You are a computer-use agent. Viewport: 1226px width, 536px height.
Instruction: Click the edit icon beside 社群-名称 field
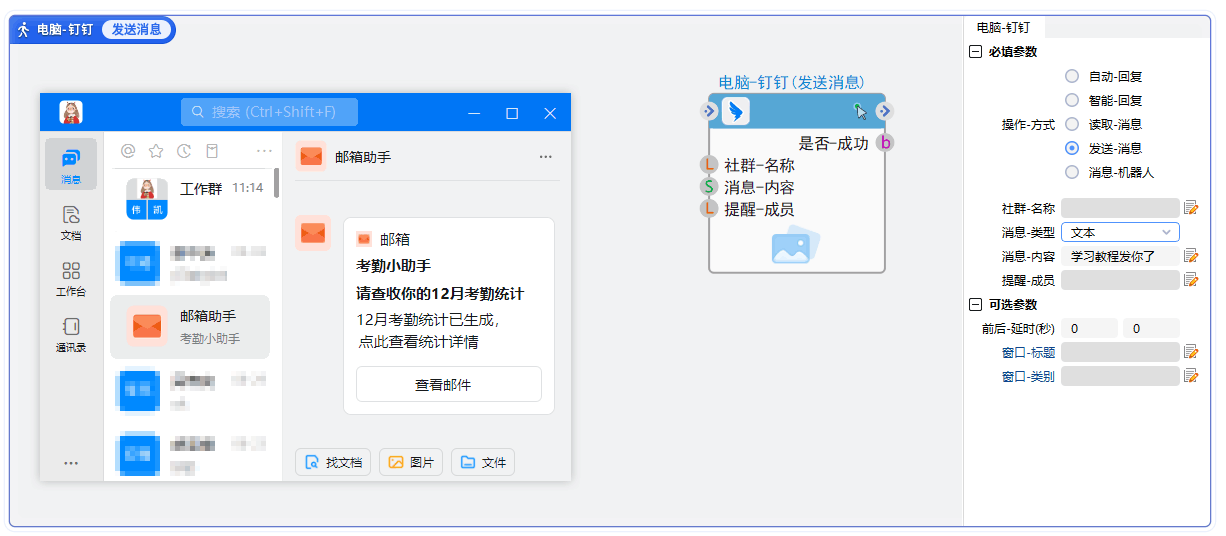point(1190,208)
